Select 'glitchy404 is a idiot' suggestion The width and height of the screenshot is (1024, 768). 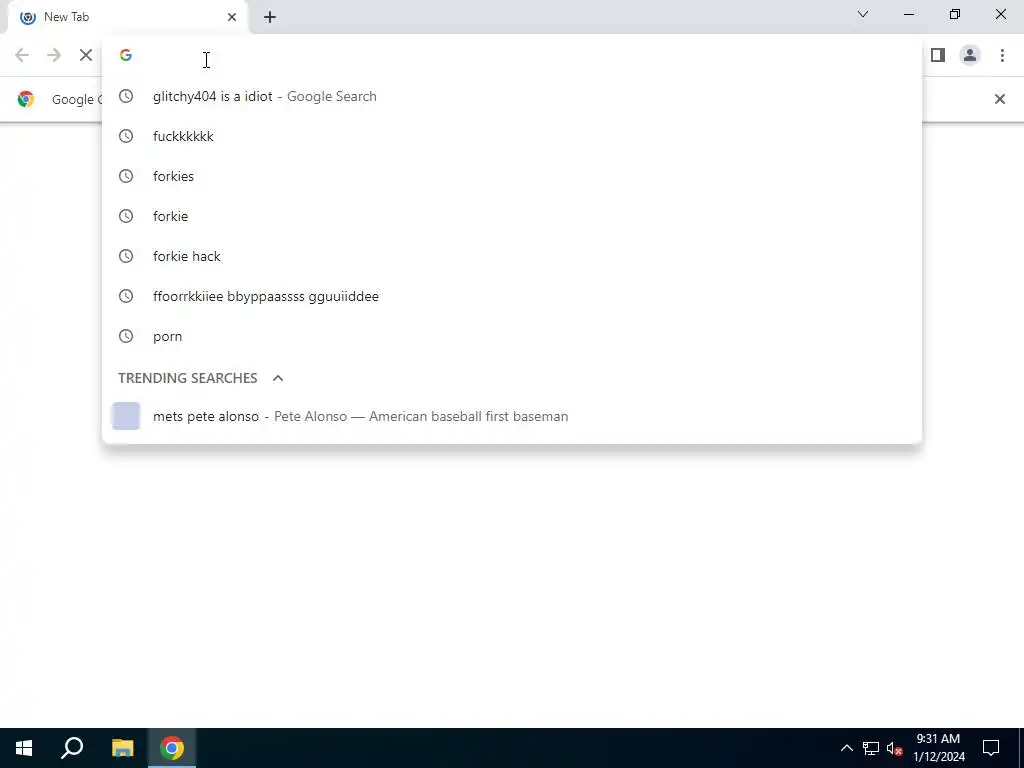(512, 97)
